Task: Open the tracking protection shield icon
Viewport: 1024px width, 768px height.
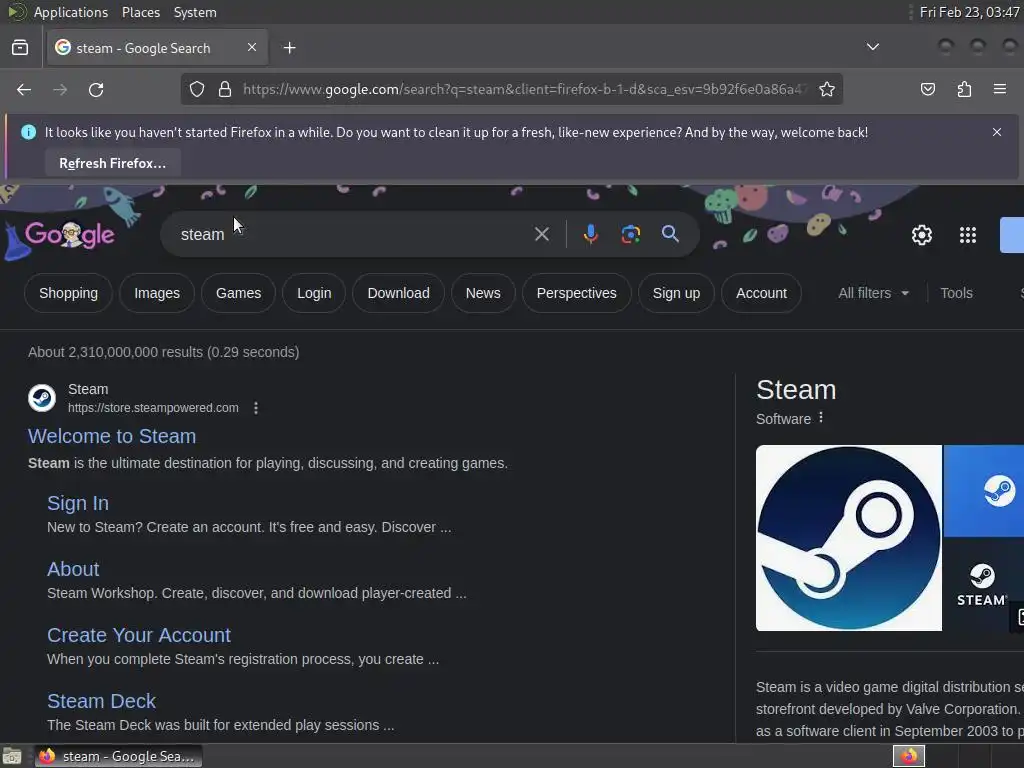Action: point(197,89)
